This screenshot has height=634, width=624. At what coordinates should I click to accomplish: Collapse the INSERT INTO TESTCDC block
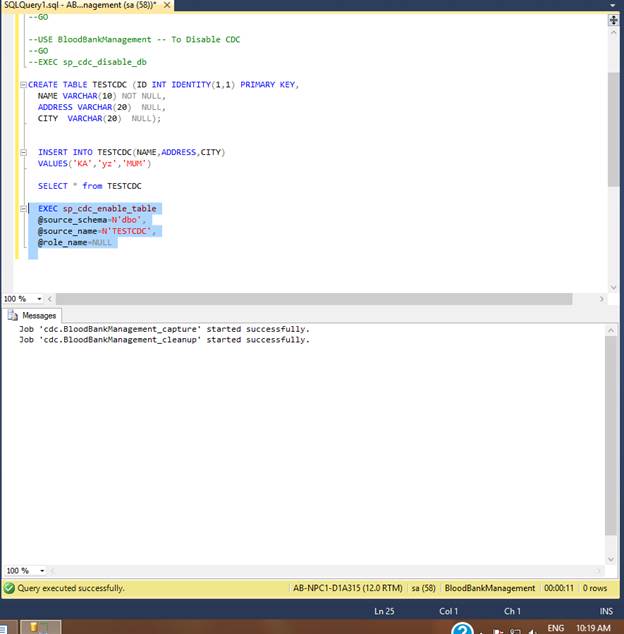[23, 152]
